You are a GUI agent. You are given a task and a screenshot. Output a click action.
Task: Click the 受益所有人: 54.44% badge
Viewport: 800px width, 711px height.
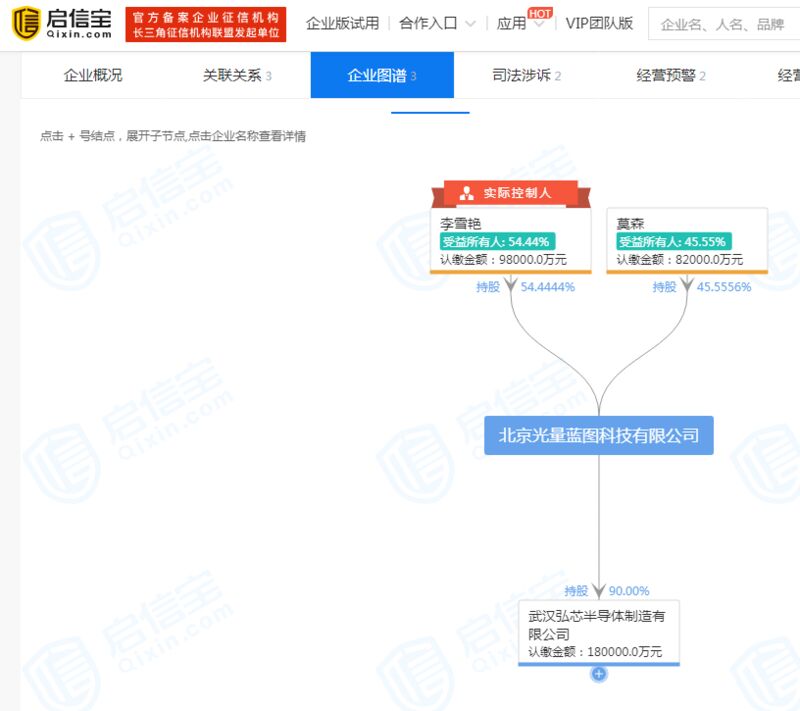pyautogui.click(x=497, y=241)
